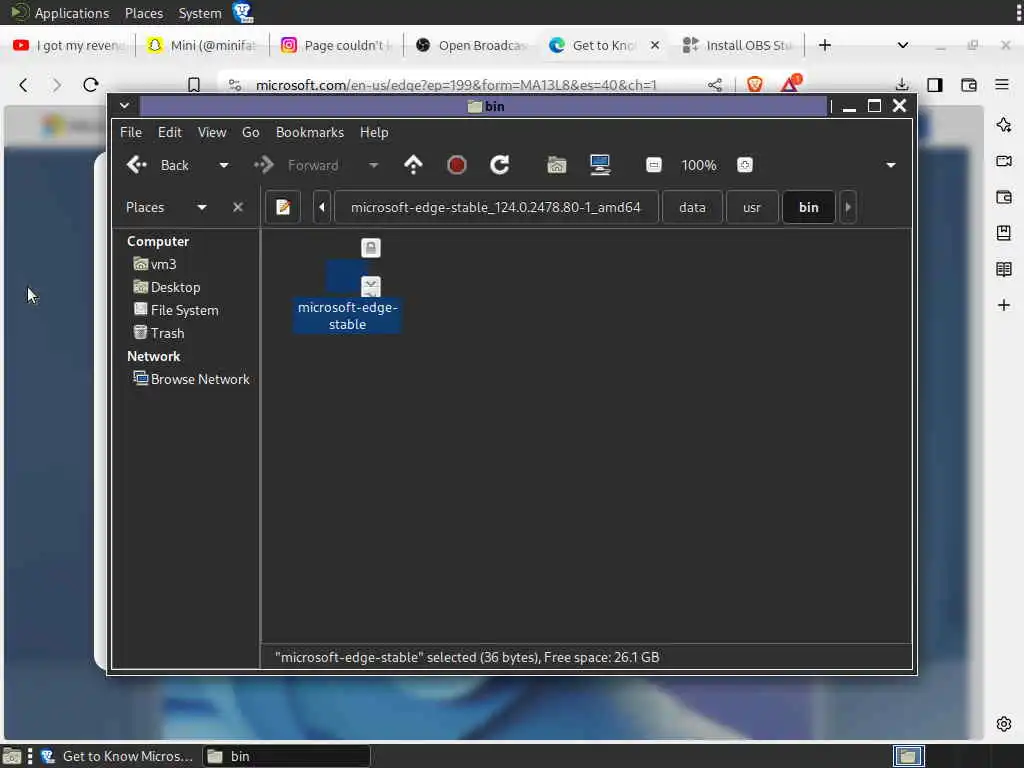Open Desktop in sidebar
Image resolution: width=1024 pixels, height=768 pixels.
[x=167, y=287]
